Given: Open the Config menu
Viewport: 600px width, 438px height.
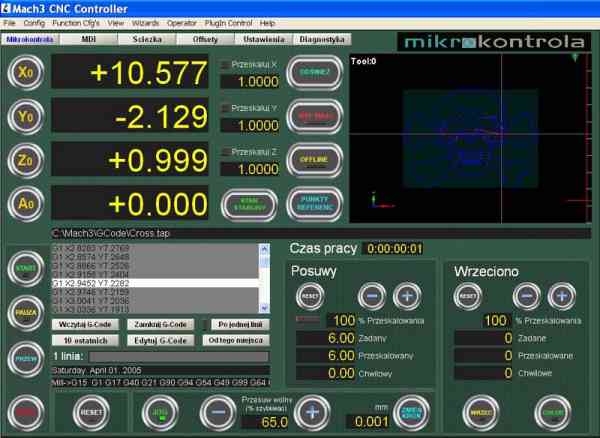Looking at the screenshot, I should click(x=34, y=23).
